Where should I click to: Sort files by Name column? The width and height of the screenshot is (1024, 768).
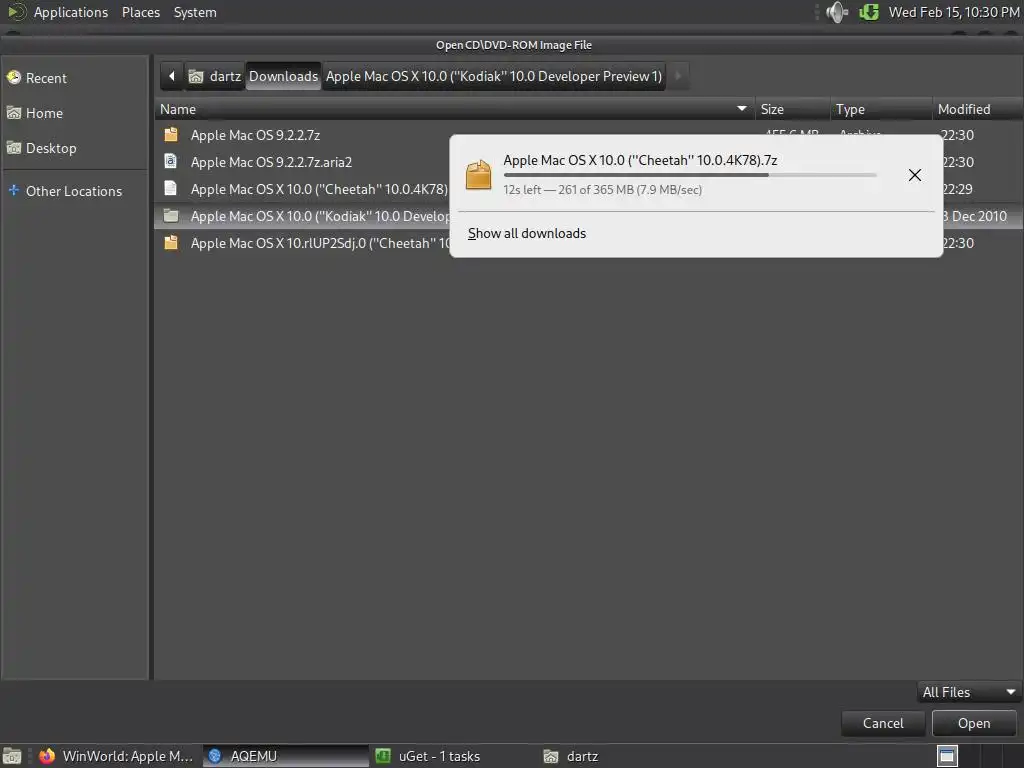[455, 109]
